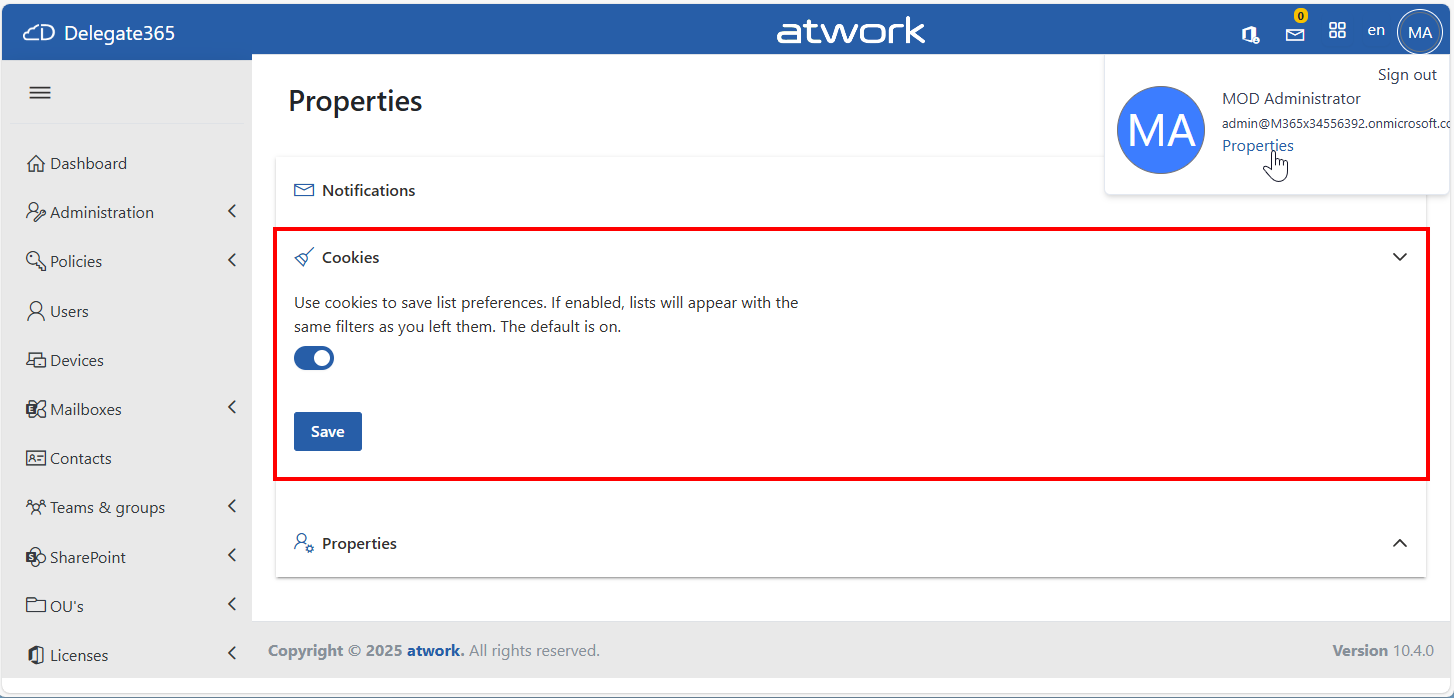1454x698 pixels.
Task: Expand the Policies submenu arrow
Action: pos(232,260)
